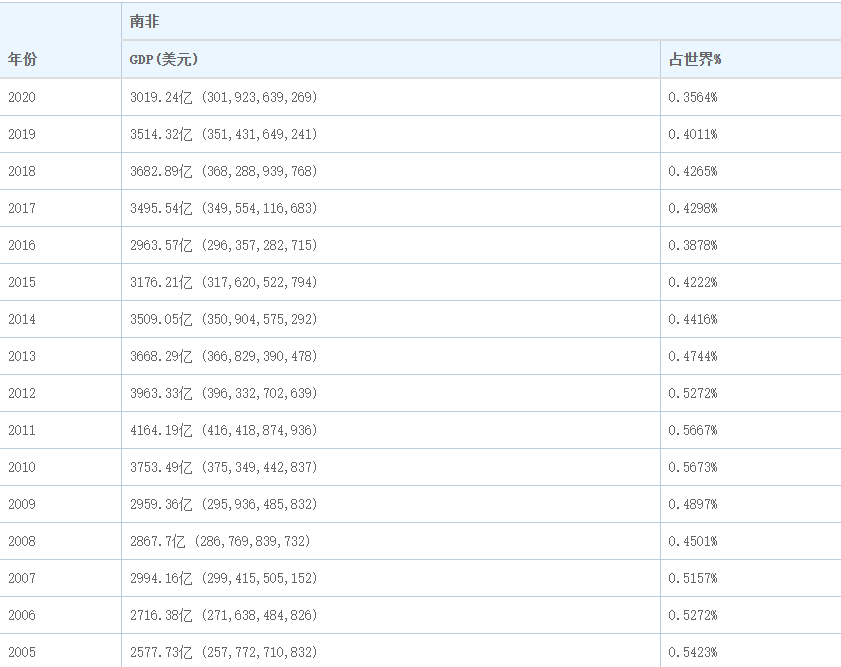Select the 2019 world share 0.4011%
This screenshot has width=841, height=667.
tap(692, 134)
